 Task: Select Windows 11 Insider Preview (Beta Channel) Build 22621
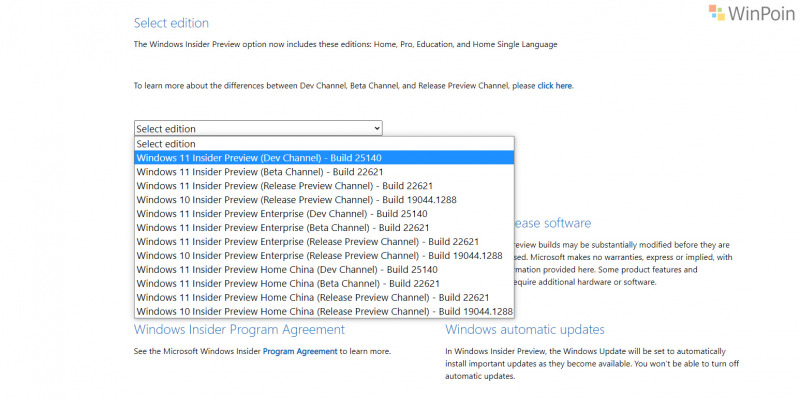[x=324, y=172]
